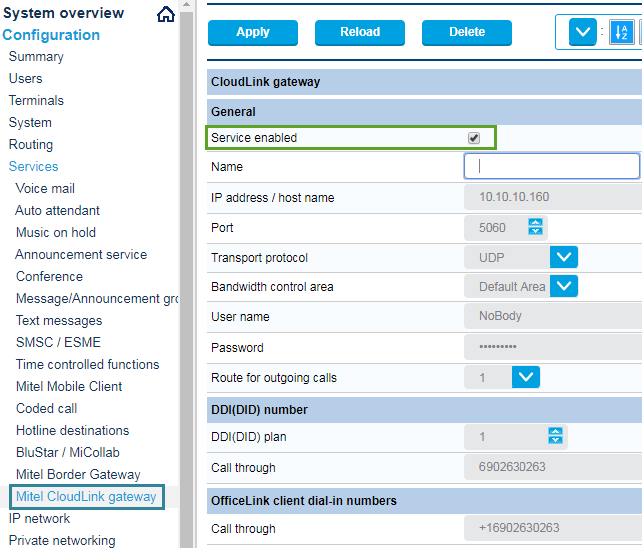This screenshot has height=548, width=642.
Task: Click the DDI(DID) plan spinner arrows
Action: click(x=556, y=436)
